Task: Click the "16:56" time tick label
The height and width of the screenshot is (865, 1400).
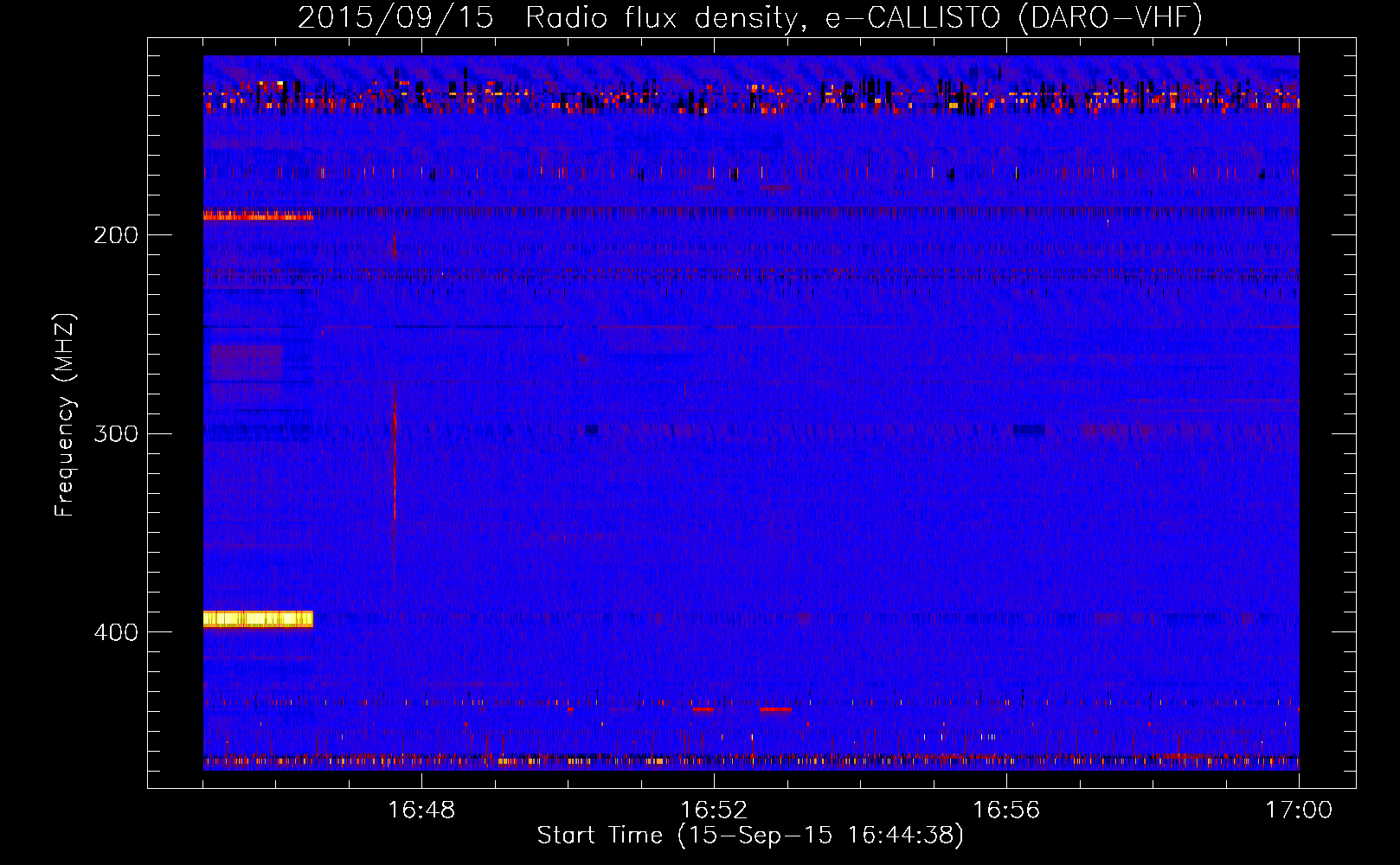Action: [x=1006, y=811]
